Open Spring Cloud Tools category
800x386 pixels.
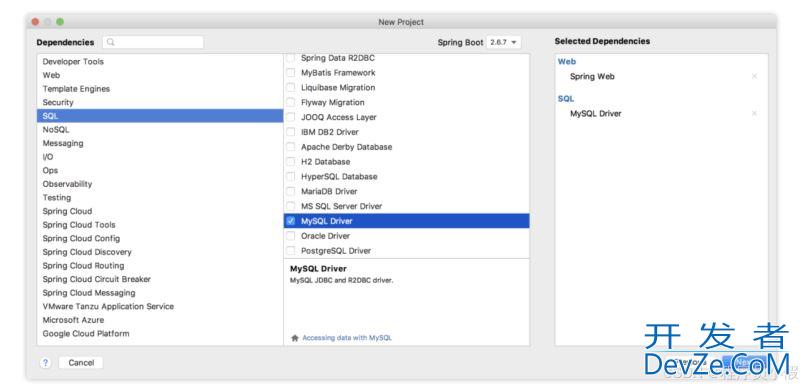pyautogui.click(x=160, y=225)
